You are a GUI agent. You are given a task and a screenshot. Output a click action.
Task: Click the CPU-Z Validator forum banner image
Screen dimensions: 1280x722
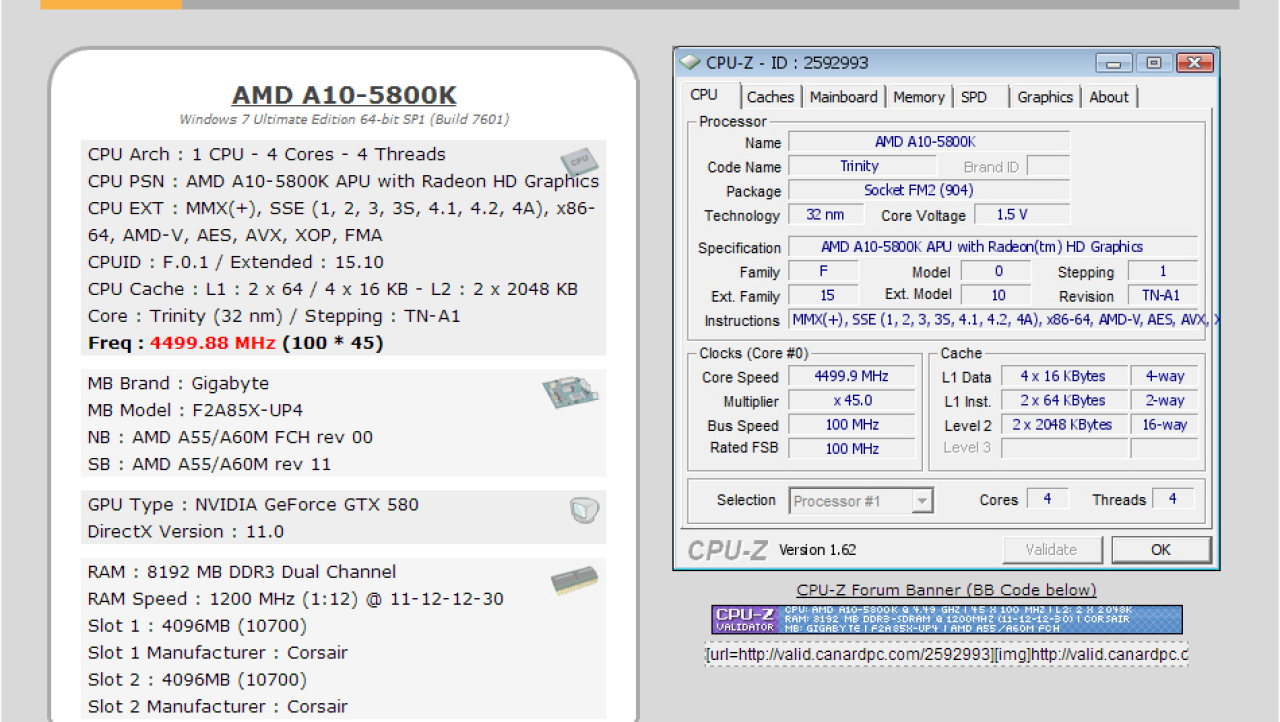(x=946, y=619)
